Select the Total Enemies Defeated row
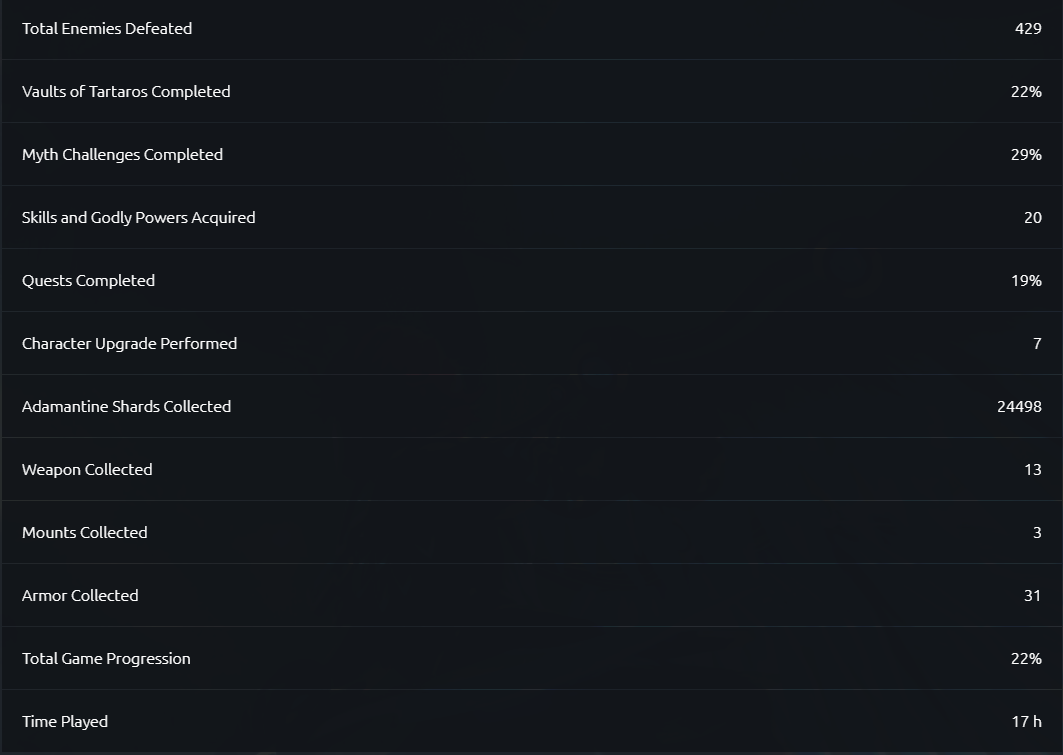The image size is (1063, 755). (x=532, y=28)
